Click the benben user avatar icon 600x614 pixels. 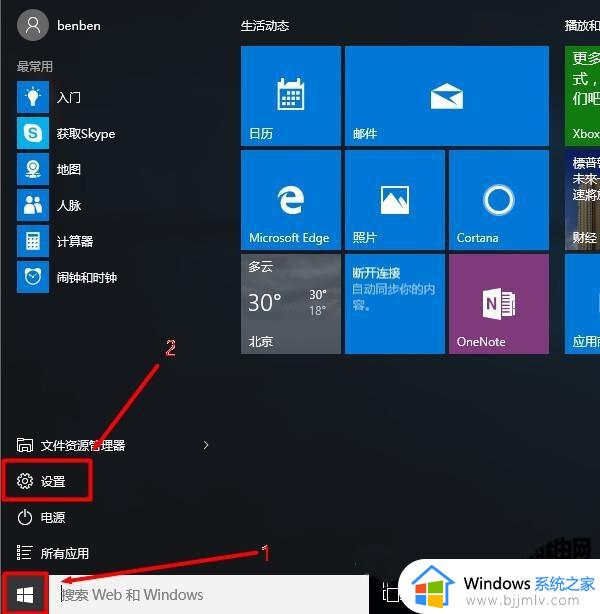33,25
